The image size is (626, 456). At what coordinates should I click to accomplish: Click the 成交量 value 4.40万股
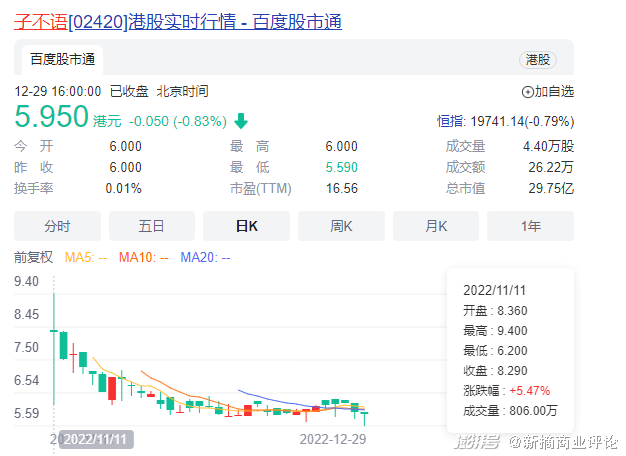(548, 146)
